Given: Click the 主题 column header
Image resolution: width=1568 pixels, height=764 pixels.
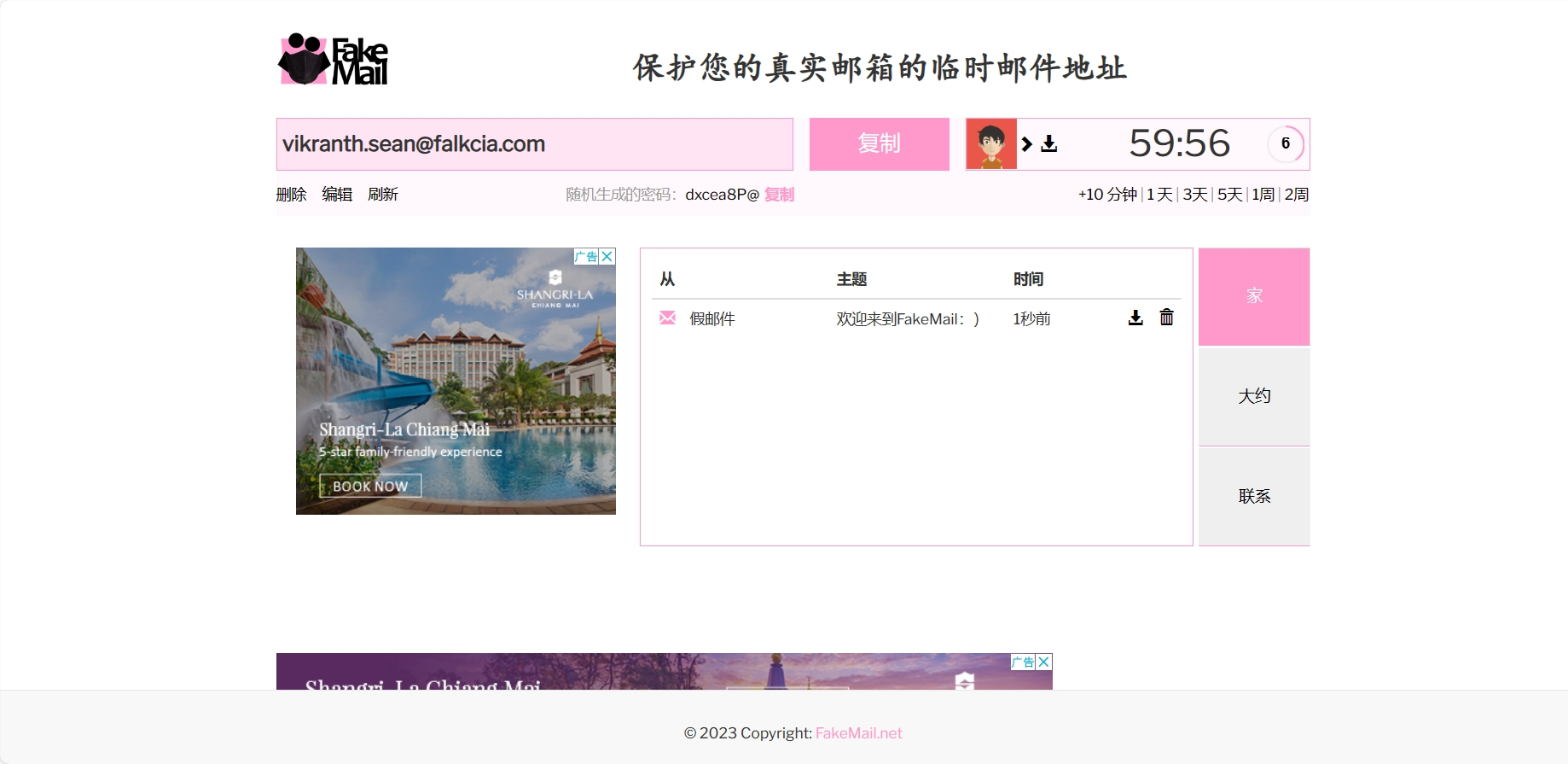Looking at the screenshot, I should click(x=851, y=279).
